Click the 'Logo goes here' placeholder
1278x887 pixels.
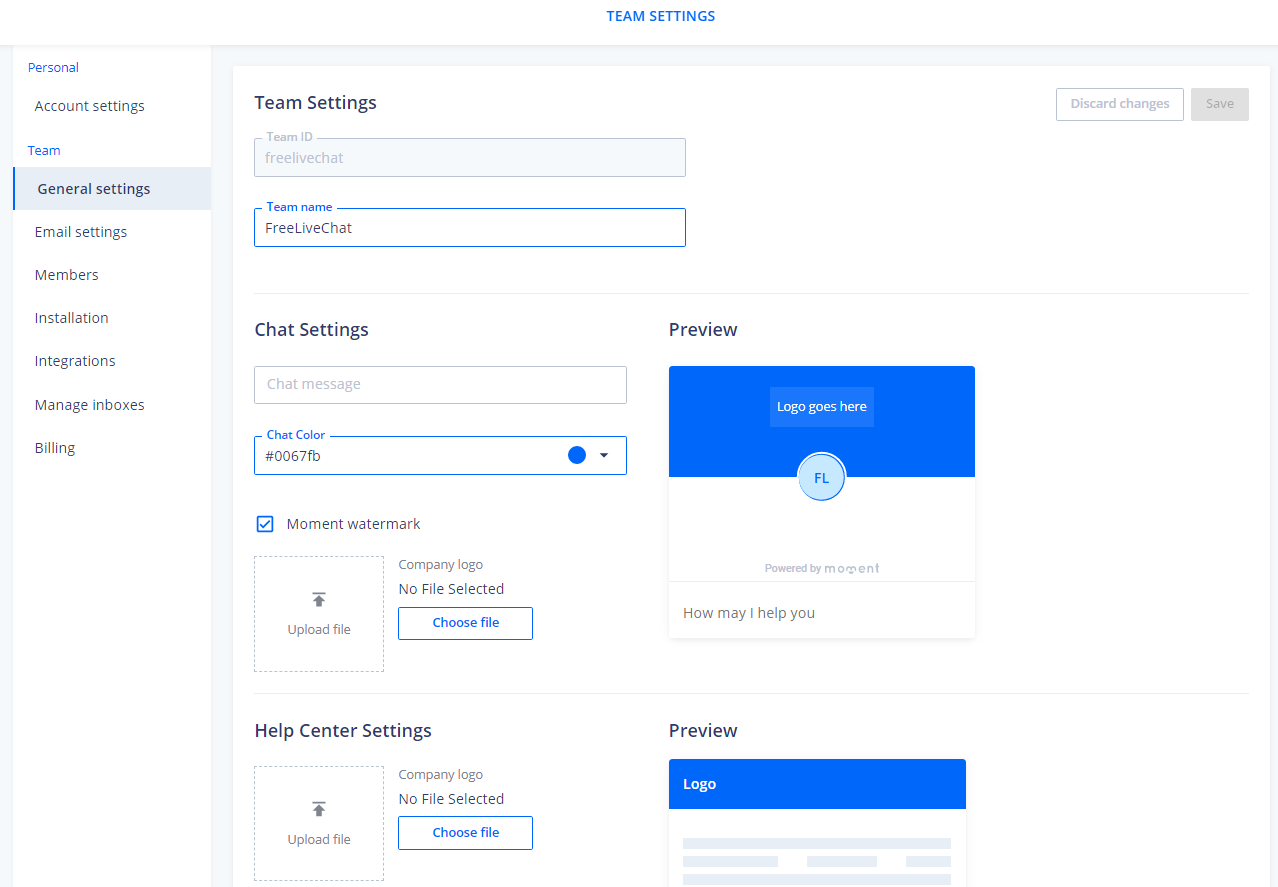821,407
